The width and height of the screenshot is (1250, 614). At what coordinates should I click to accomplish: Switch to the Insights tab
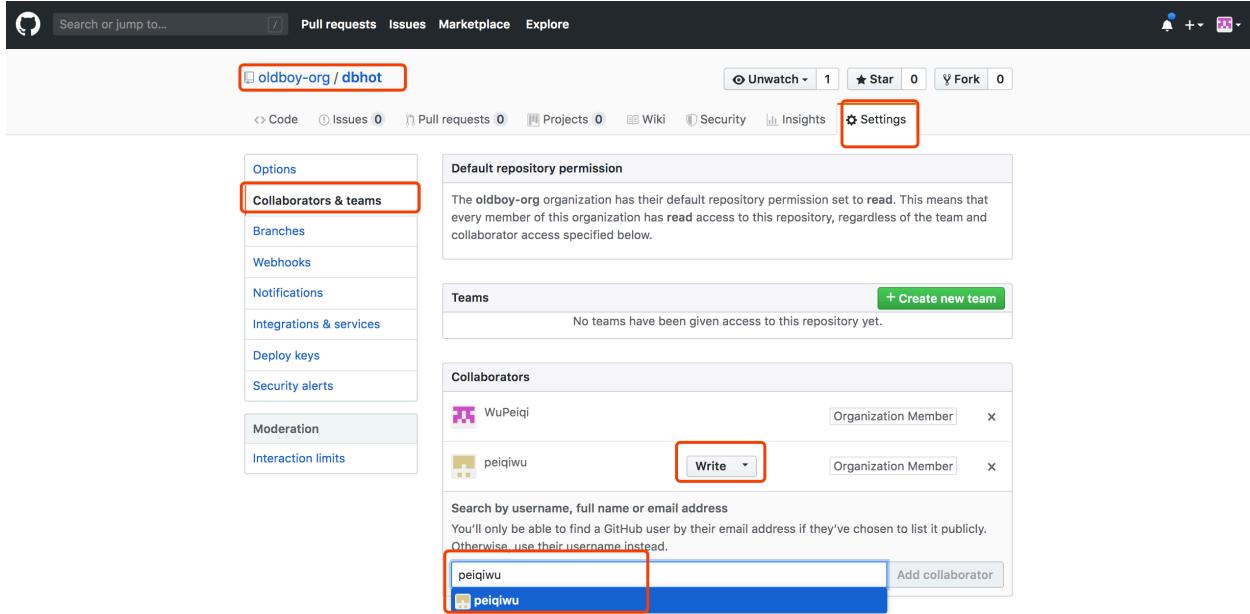click(795, 119)
